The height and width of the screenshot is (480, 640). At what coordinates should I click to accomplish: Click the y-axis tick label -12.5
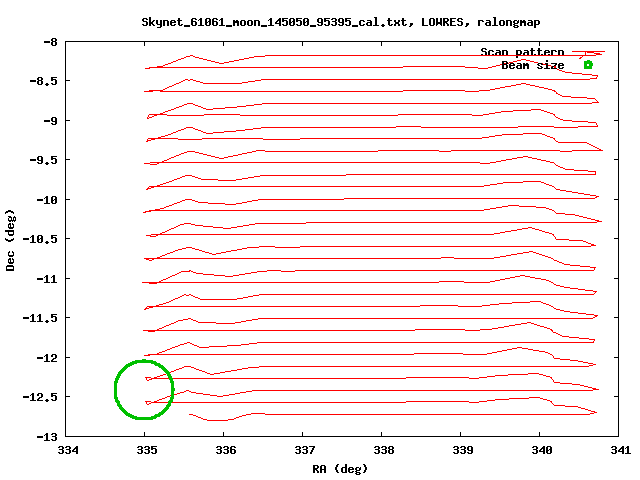pos(40,397)
